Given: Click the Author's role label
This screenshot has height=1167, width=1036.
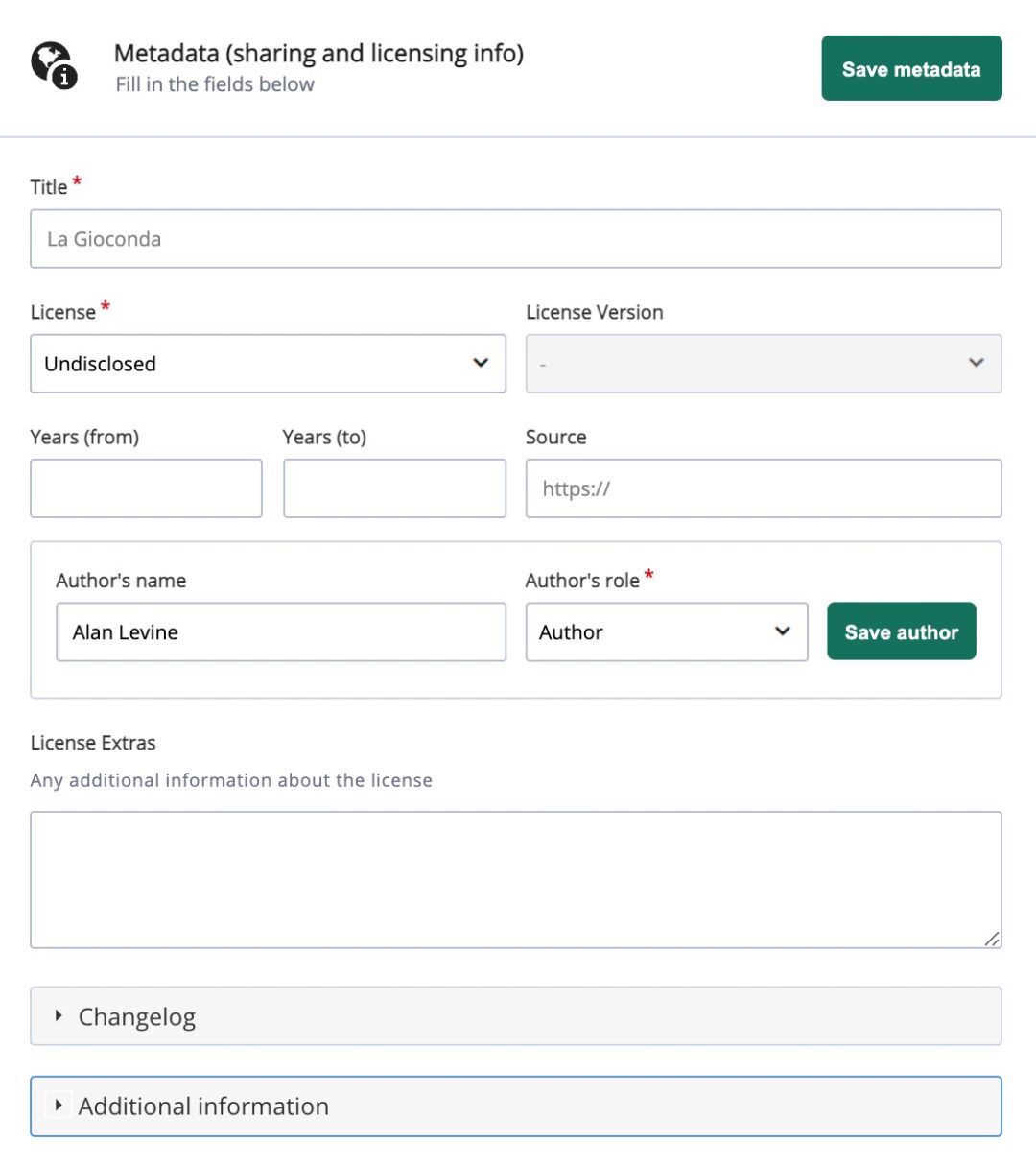Looking at the screenshot, I should (x=581, y=581).
